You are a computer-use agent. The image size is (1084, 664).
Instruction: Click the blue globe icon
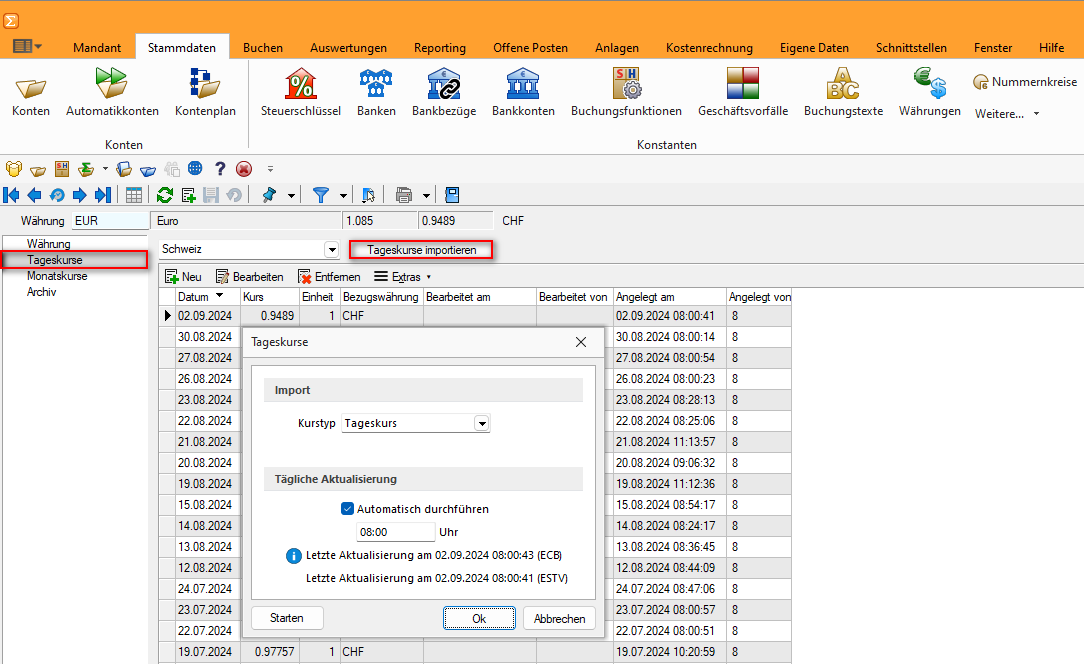pyautogui.click(x=196, y=168)
